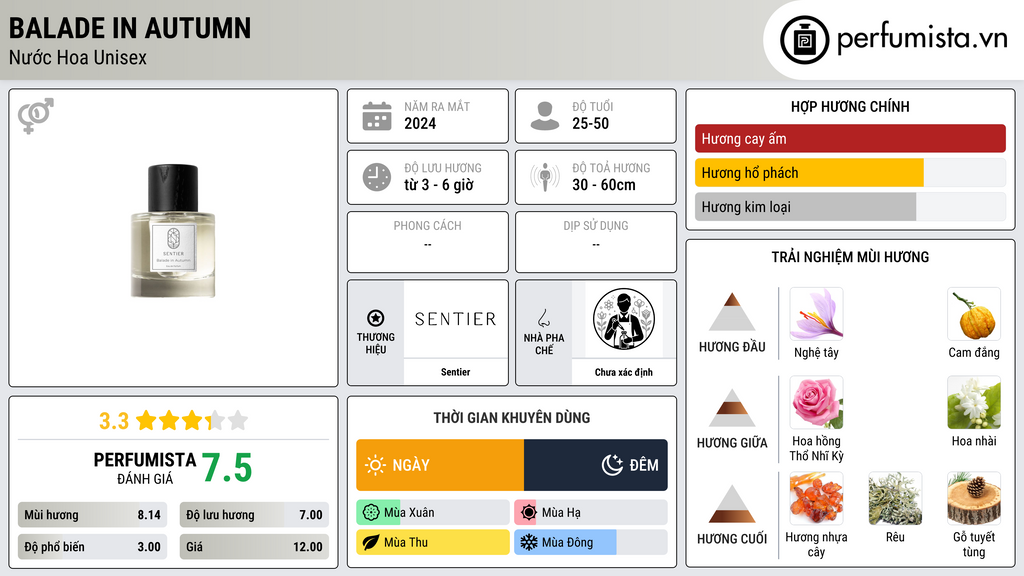Click the Hương hổ phách accord bar
This screenshot has height=576, width=1024.
click(x=850, y=173)
